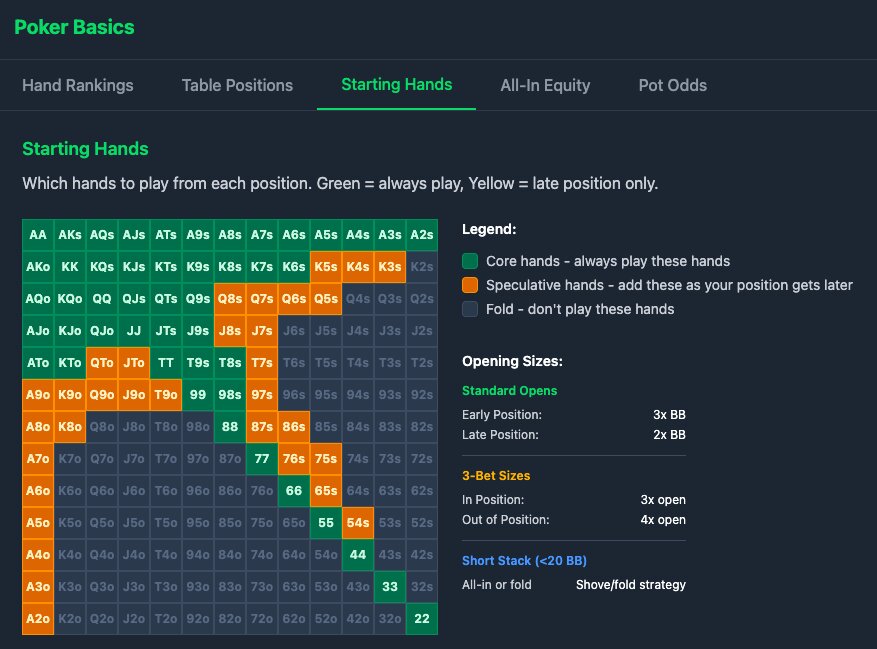This screenshot has height=649, width=877.
Task: Click the Short Stack (<20 BB) heading
Action: pos(523,561)
